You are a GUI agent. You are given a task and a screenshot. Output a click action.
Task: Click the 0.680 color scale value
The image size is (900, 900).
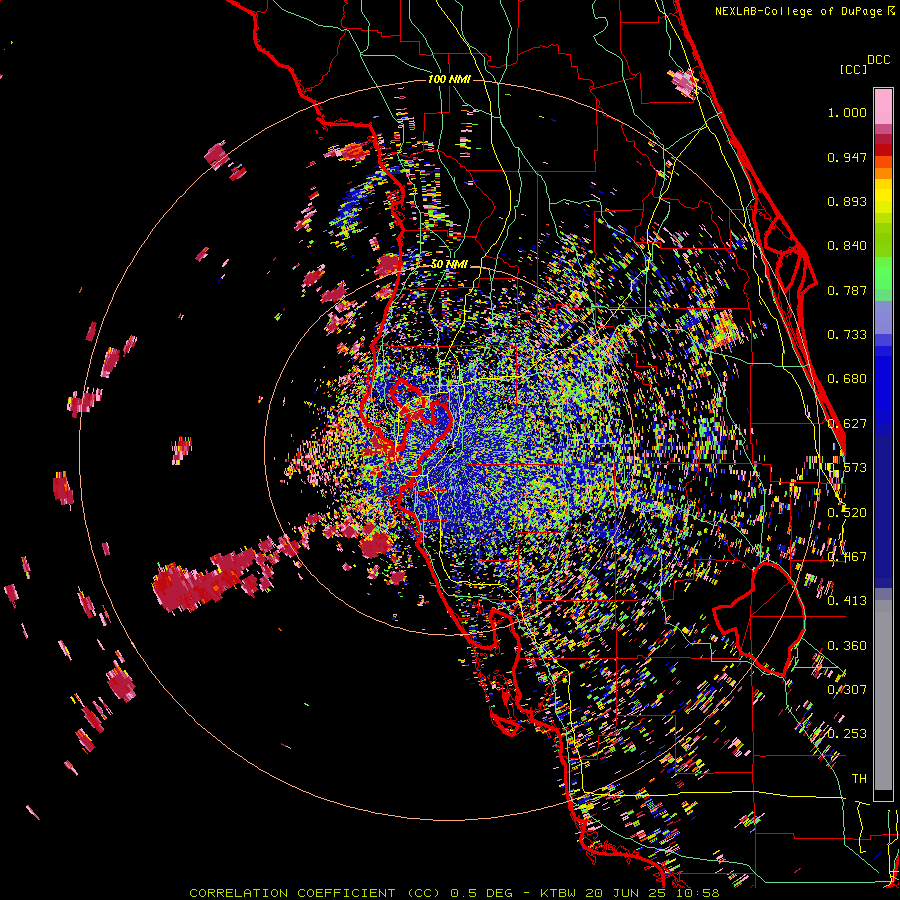tap(847, 379)
